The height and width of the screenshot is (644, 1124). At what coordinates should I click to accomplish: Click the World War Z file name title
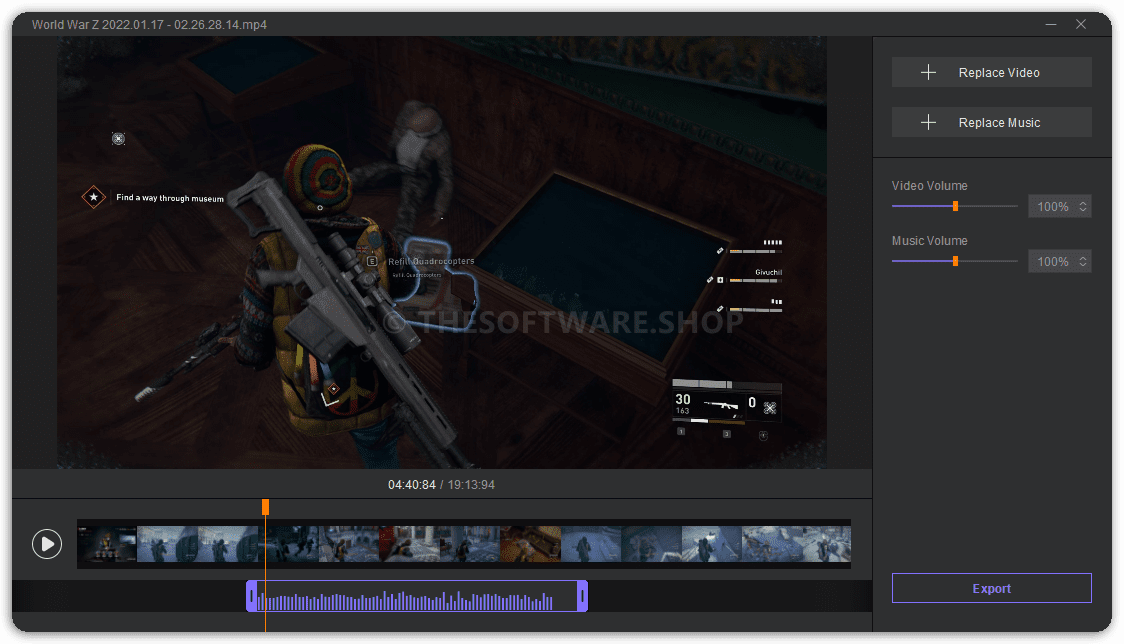149,24
